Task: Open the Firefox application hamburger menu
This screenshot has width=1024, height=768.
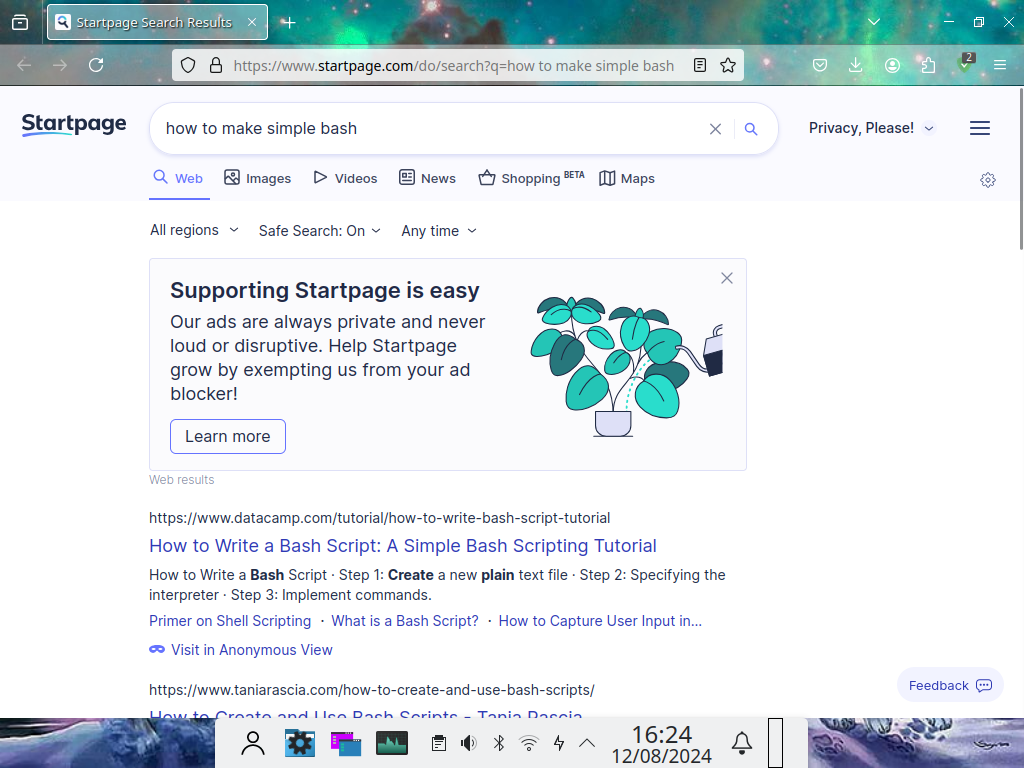Action: 1000,65
